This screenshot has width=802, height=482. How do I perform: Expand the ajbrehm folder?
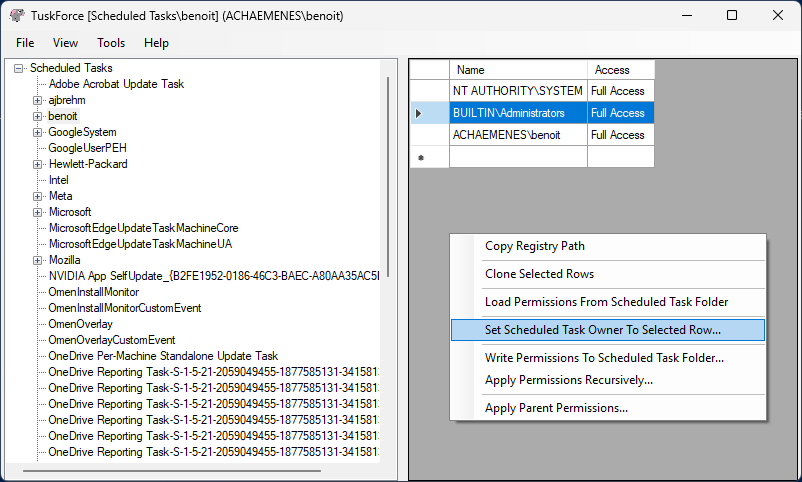pos(37,100)
